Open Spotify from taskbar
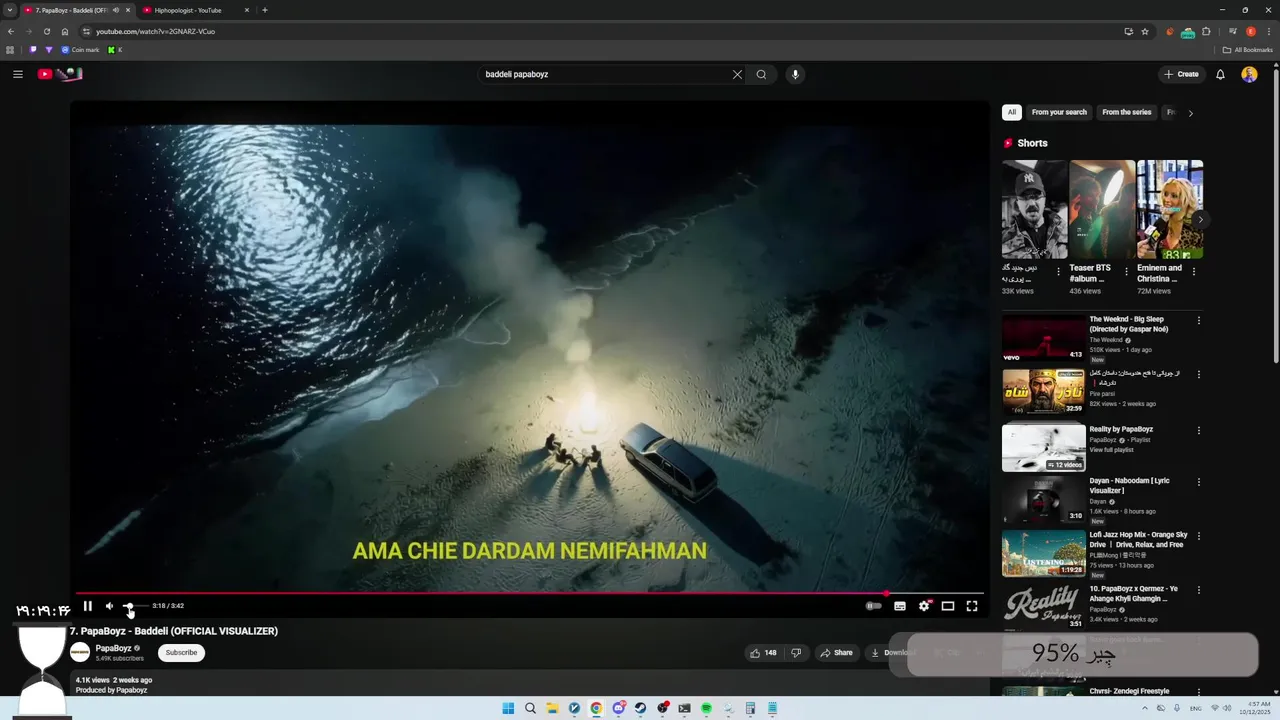 (706, 708)
